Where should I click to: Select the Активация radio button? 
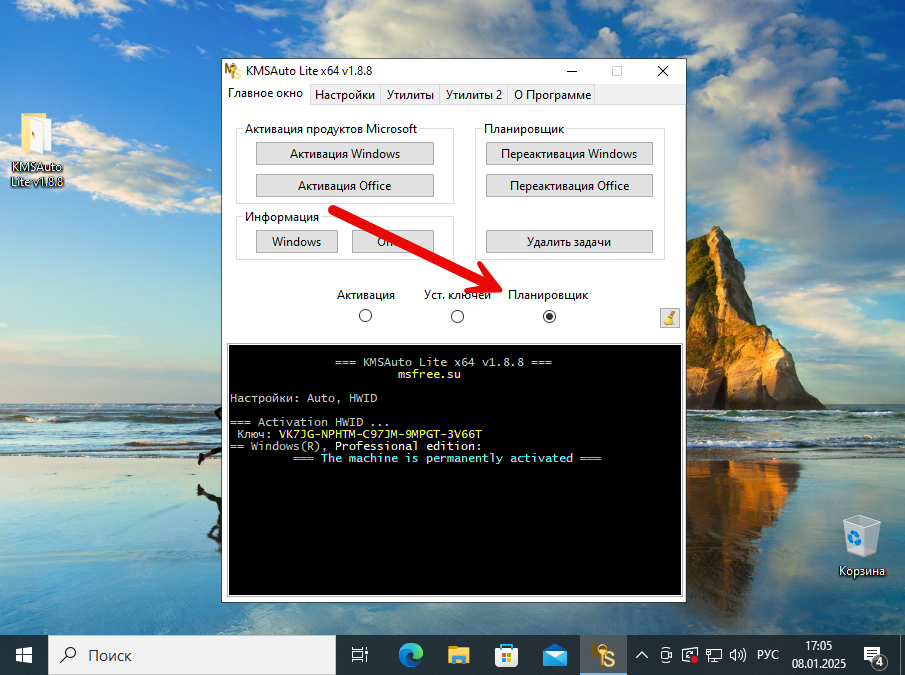tap(365, 316)
